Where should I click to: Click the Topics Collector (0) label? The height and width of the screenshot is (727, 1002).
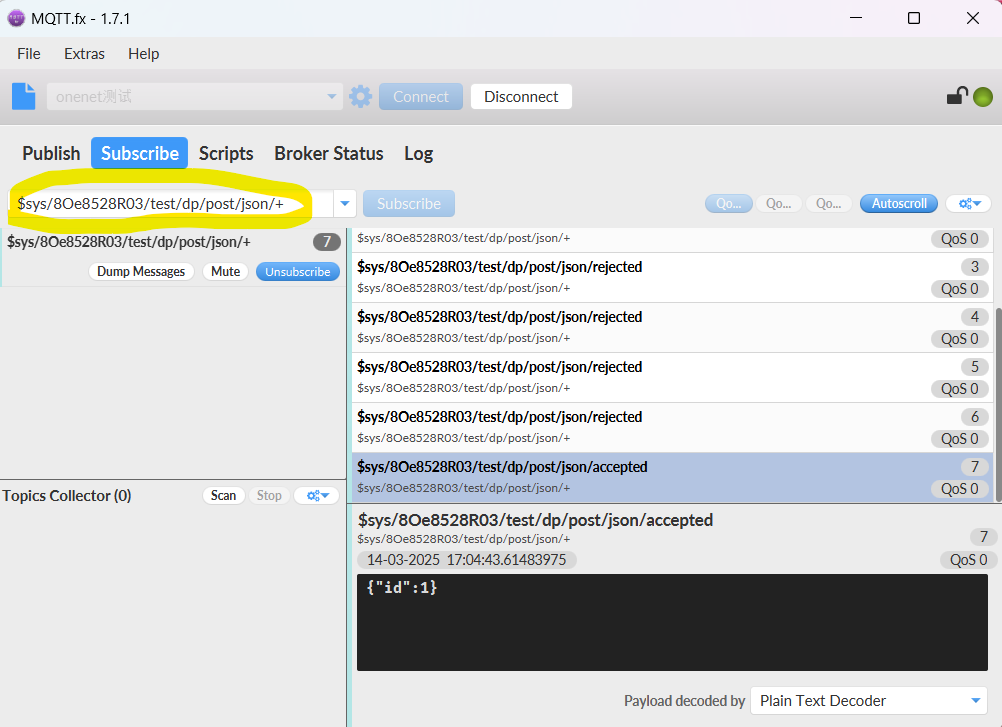(x=66, y=496)
